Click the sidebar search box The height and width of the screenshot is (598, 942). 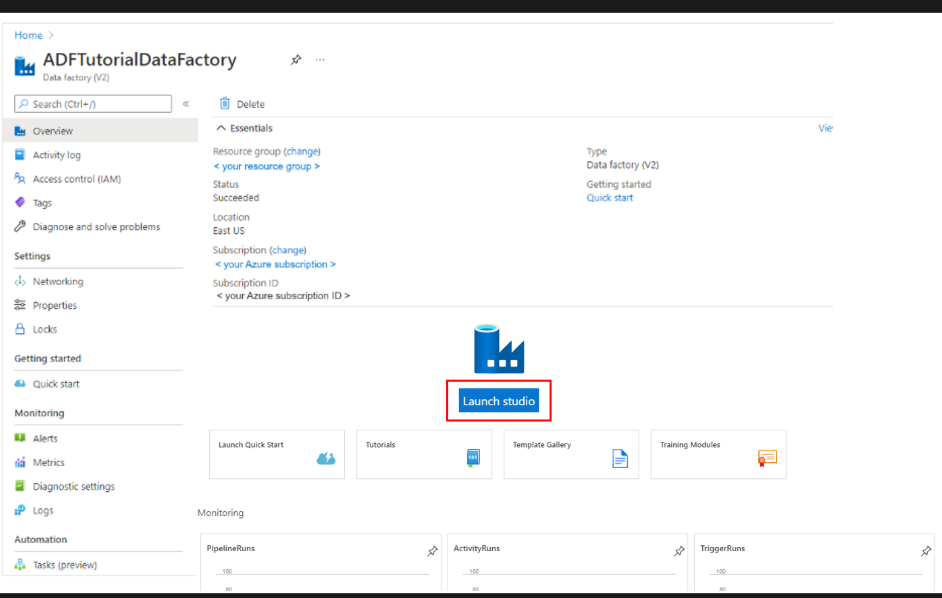[x=93, y=104]
